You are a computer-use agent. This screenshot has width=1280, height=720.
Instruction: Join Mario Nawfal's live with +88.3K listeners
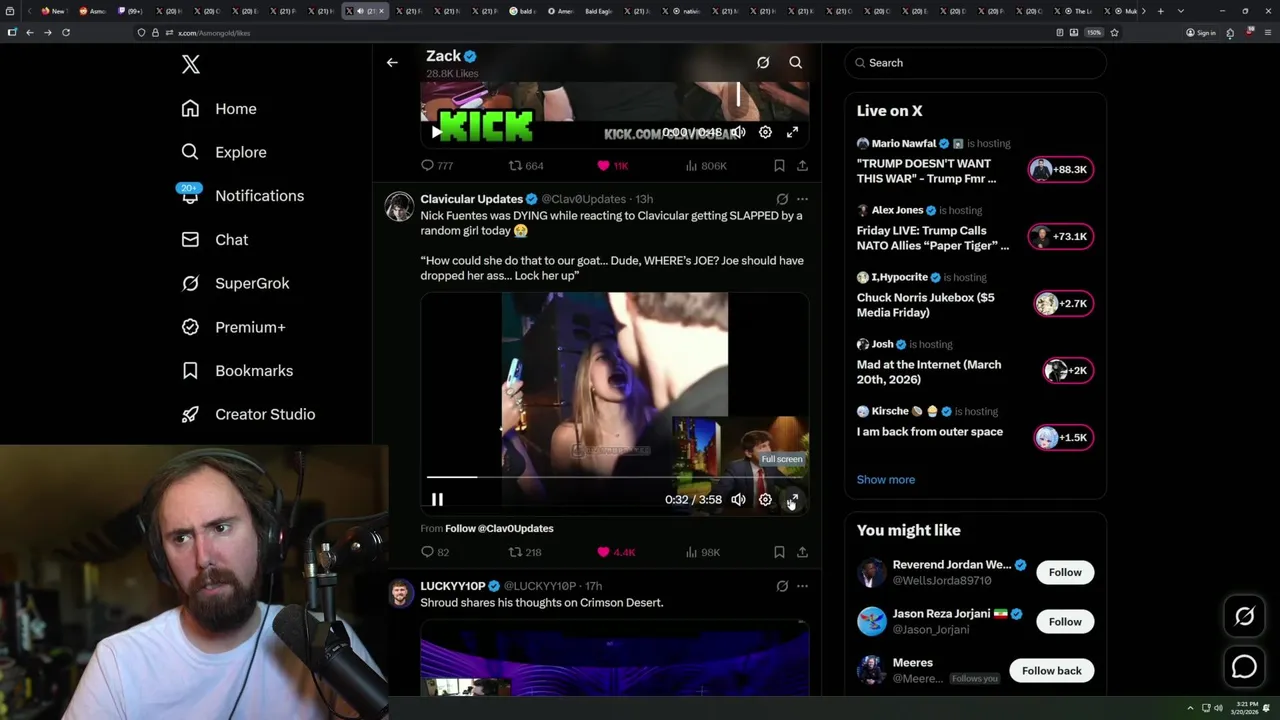(1062, 170)
